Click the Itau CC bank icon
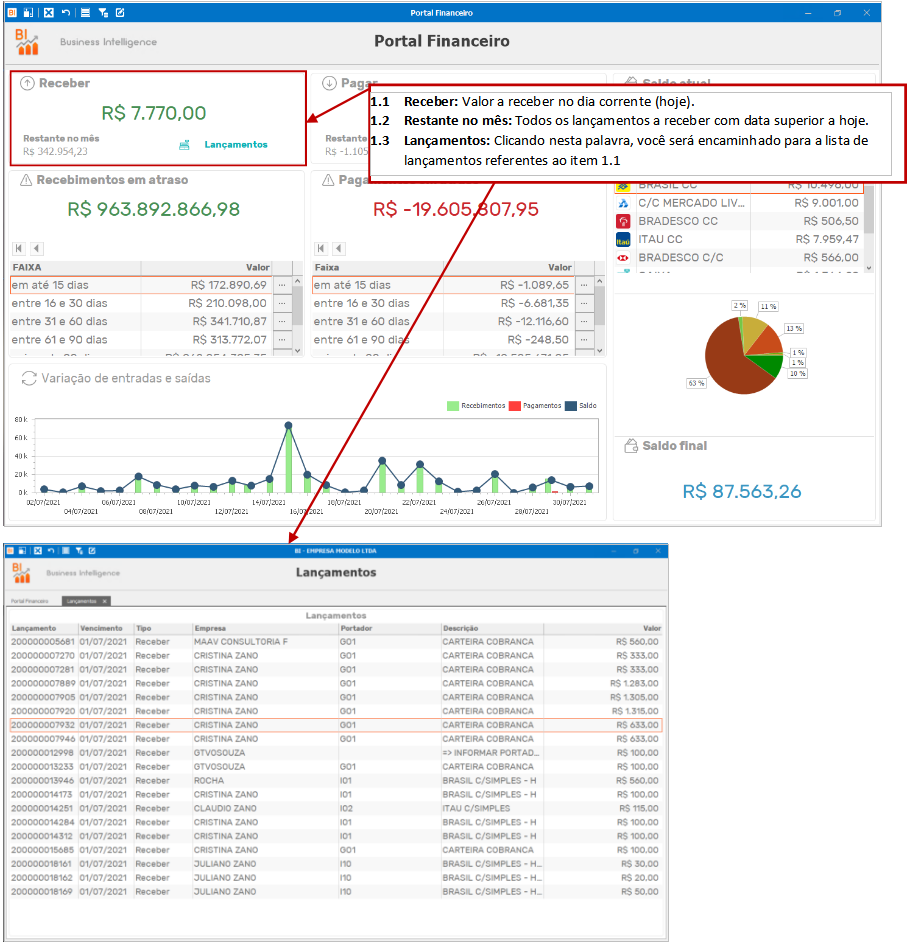Viewport: 911px width, 945px height. [x=623, y=240]
